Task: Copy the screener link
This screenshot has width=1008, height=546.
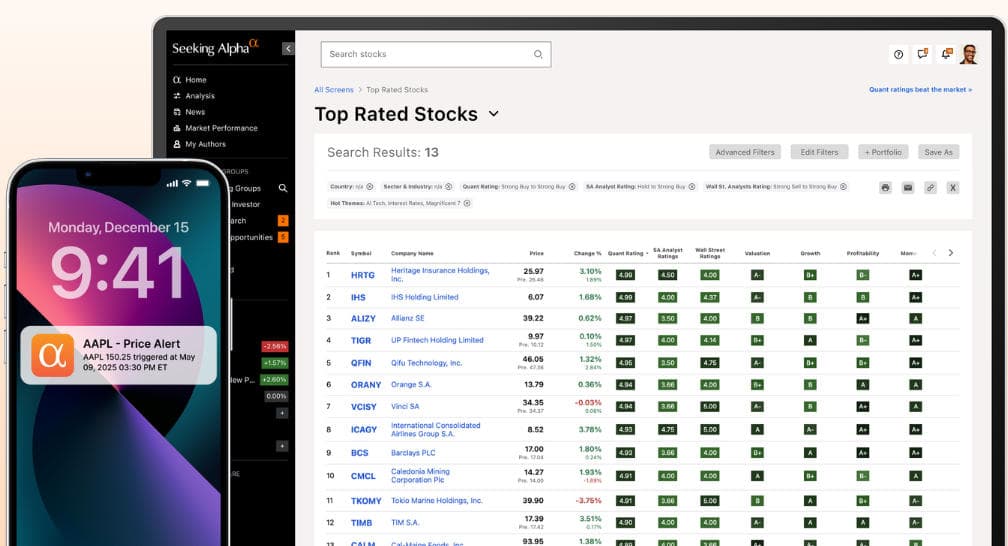Action: tap(930, 188)
